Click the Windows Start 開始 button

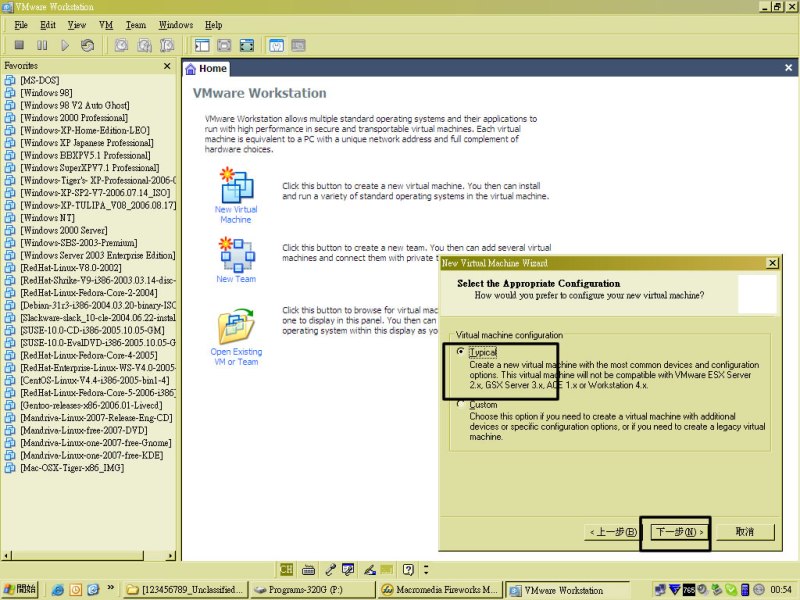[x=21, y=590]
